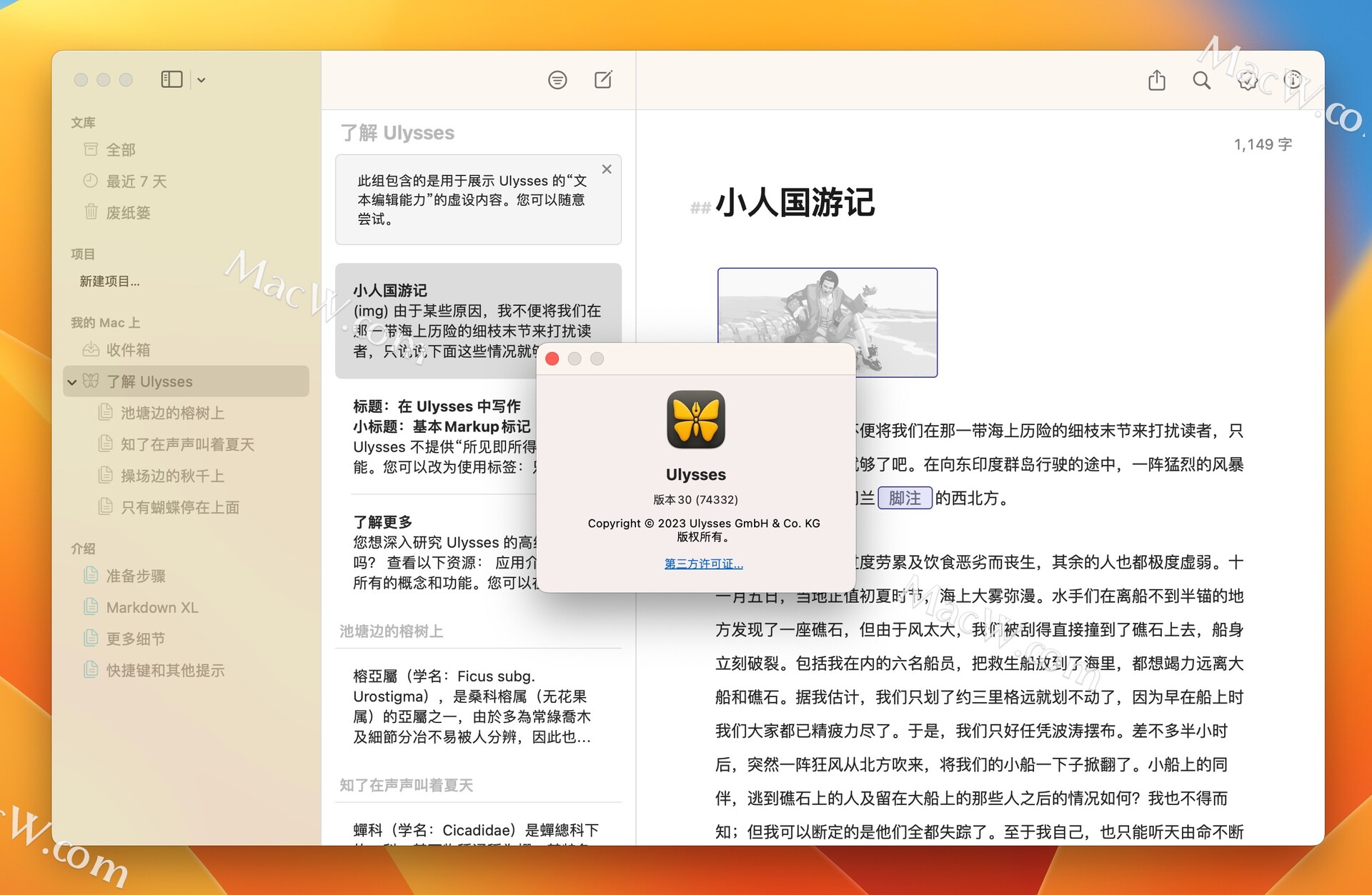Image resolution: width=1372 pixels, height=895 pixels.
Task: Open the sheet list filter icon
Action: click(557, 80)
